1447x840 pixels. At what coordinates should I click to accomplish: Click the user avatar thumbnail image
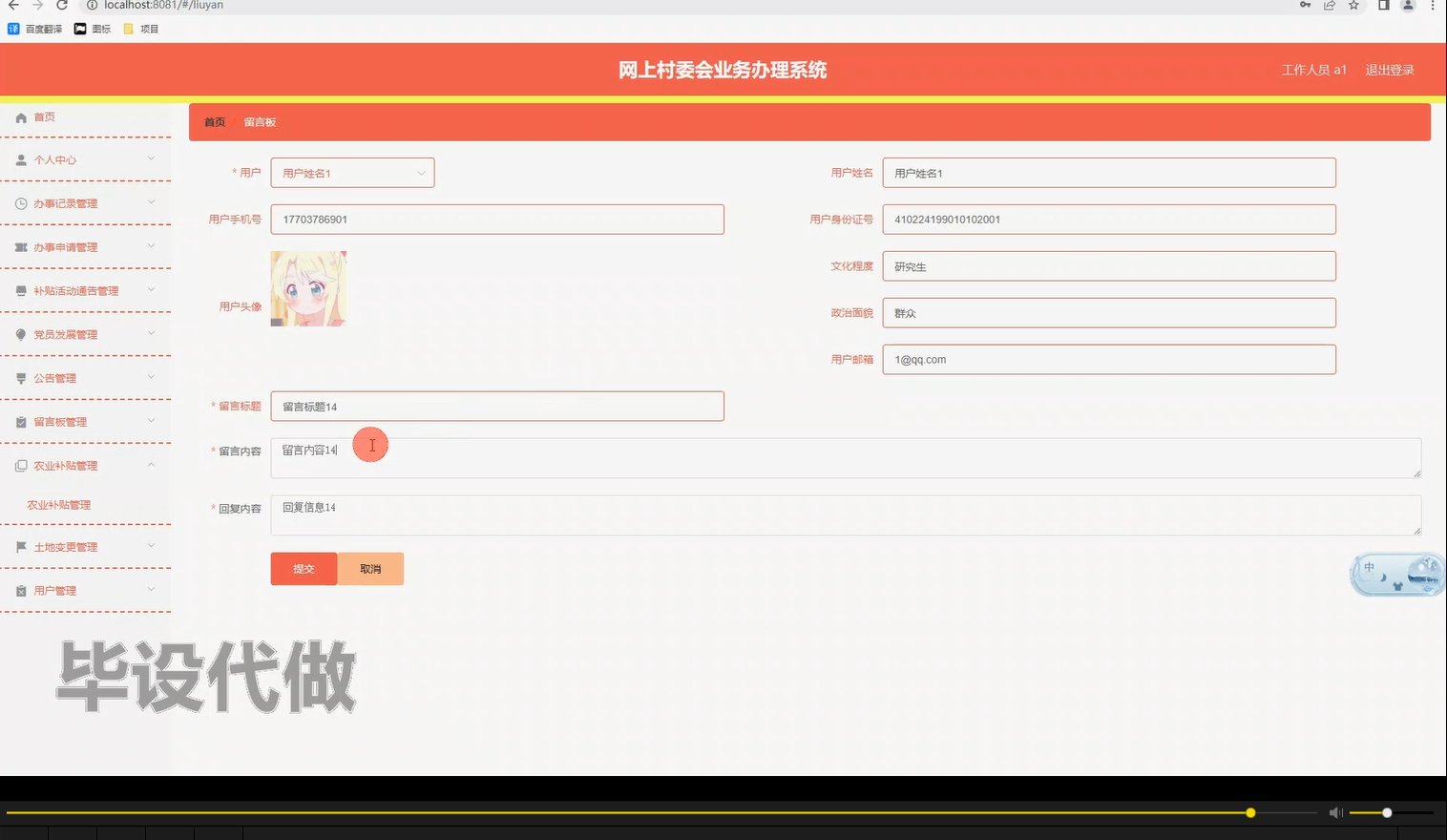307,288
